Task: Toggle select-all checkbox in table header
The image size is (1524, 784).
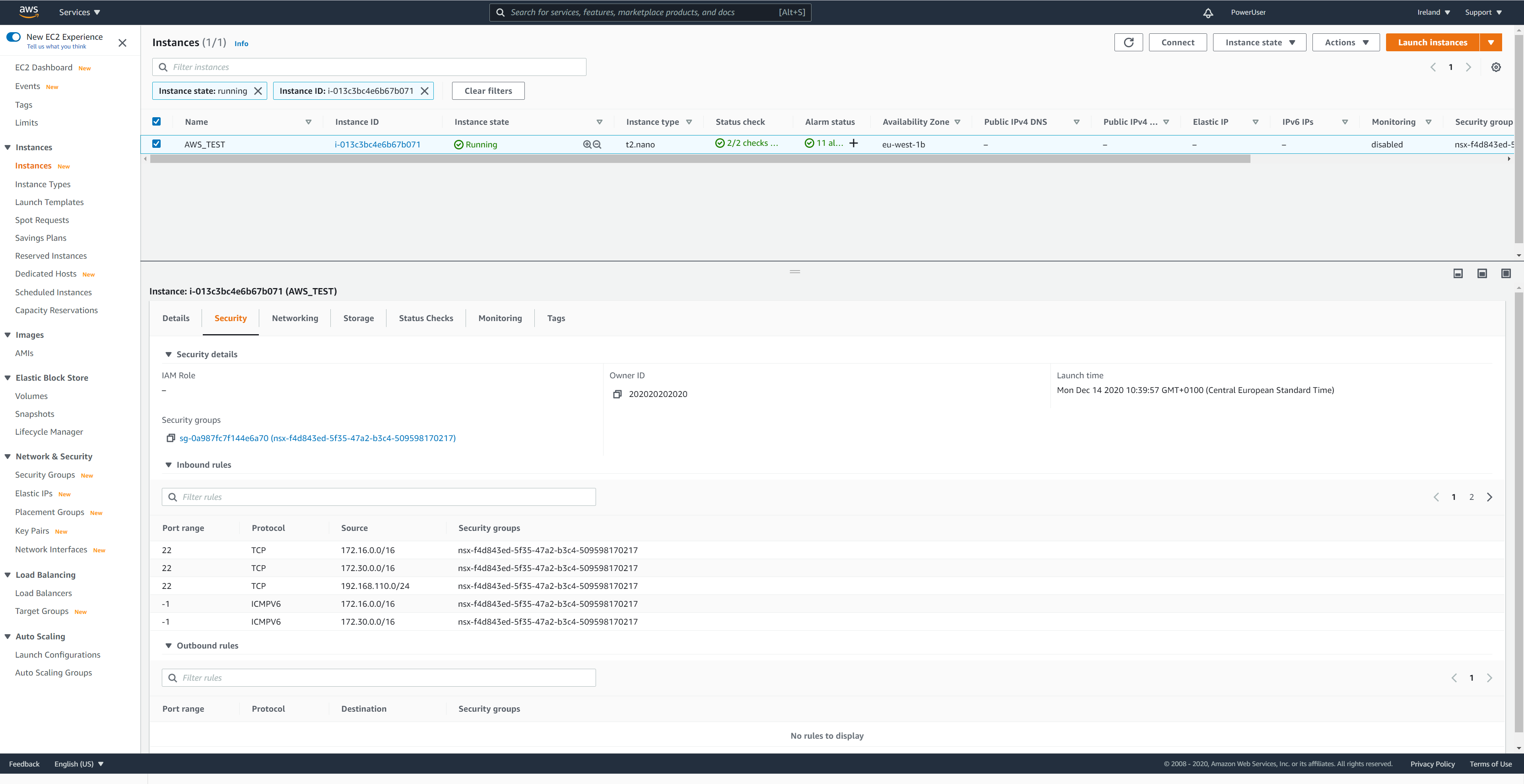Action: coord(156,122)
